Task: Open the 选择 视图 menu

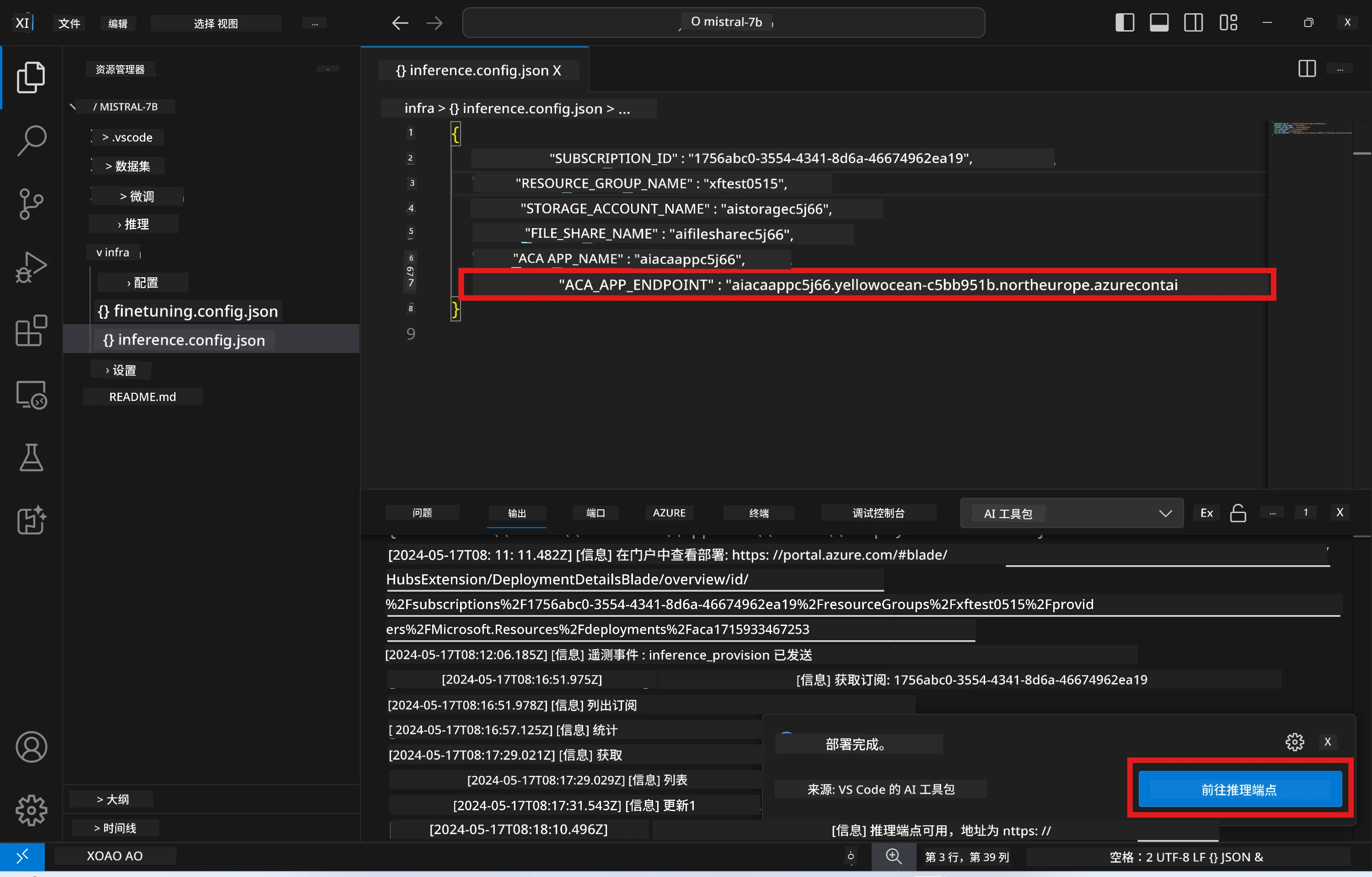Action: (216, 23)
